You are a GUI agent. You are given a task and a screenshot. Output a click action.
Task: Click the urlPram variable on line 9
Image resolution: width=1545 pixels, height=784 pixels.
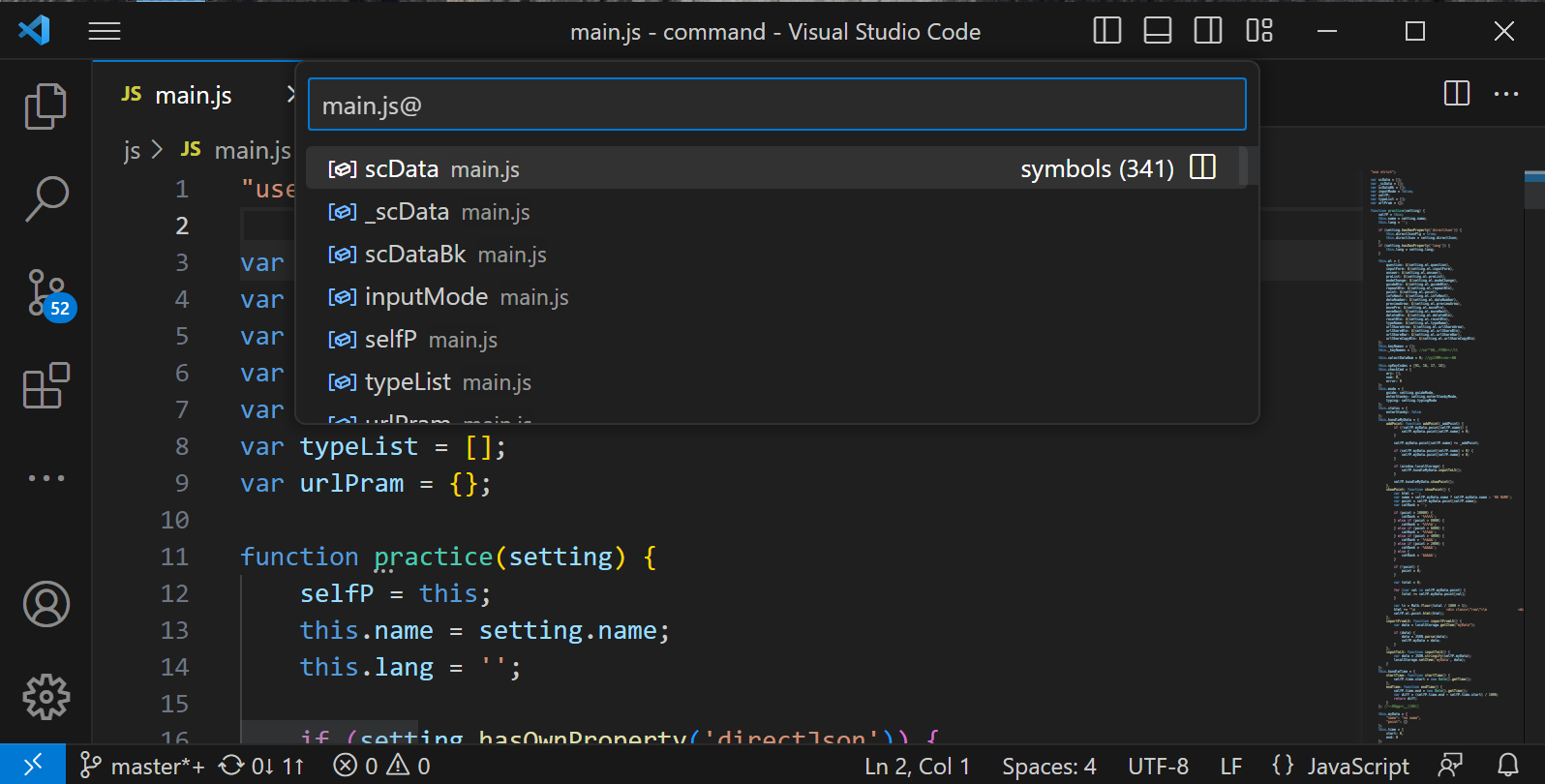(351, 483)
